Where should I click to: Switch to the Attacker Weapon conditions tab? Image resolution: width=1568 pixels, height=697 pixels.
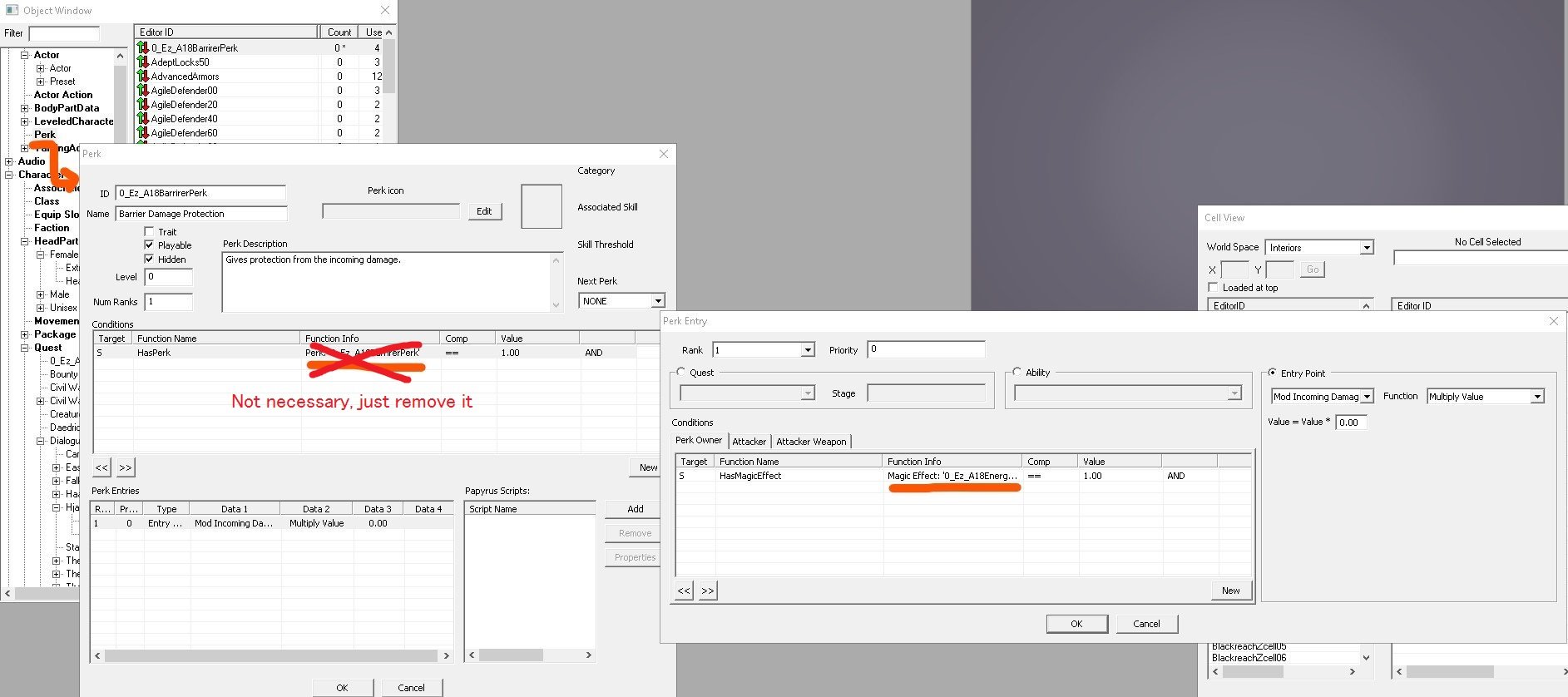811,442
